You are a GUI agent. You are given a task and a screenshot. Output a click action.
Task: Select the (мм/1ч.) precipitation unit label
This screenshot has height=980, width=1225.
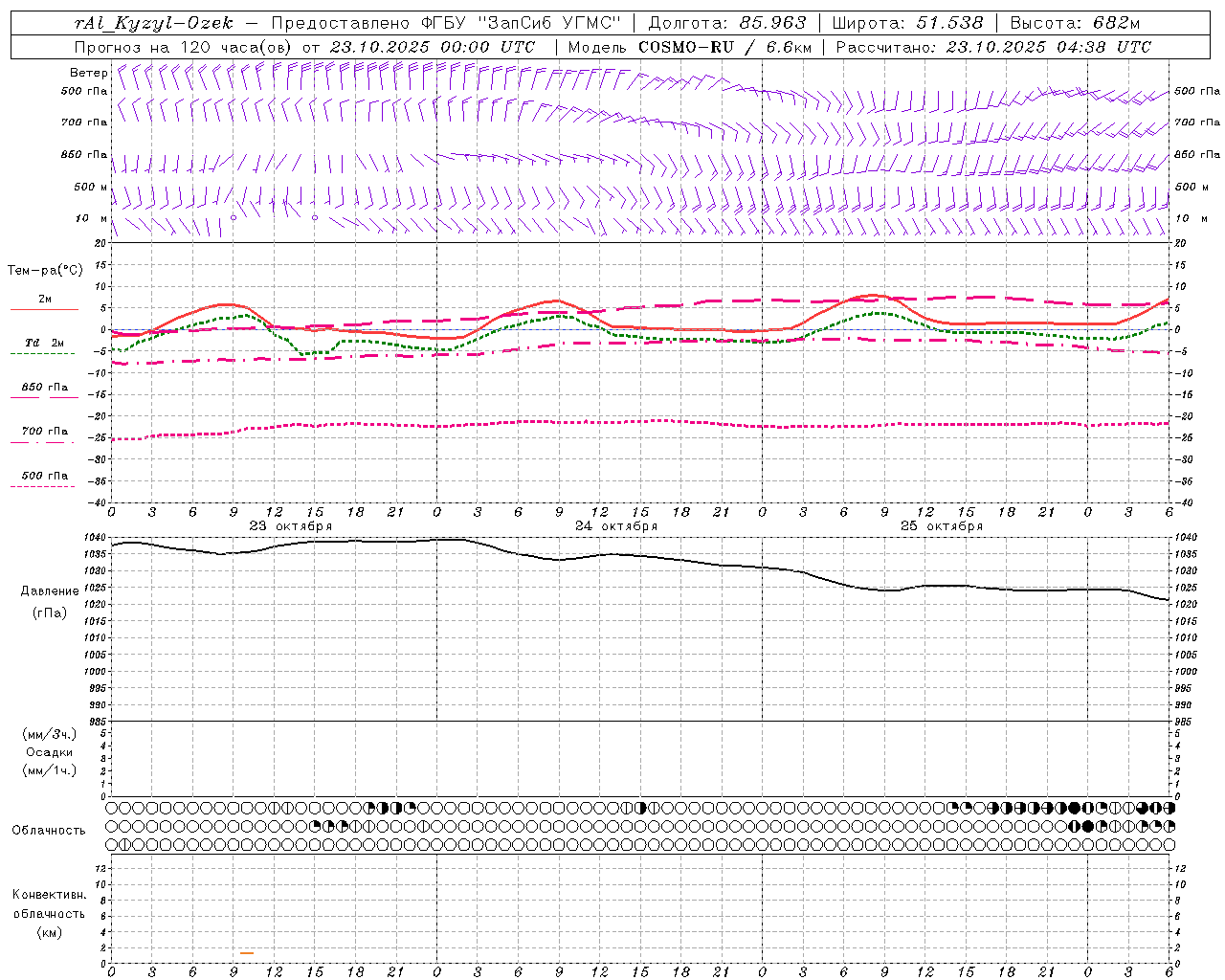(50, 771)
